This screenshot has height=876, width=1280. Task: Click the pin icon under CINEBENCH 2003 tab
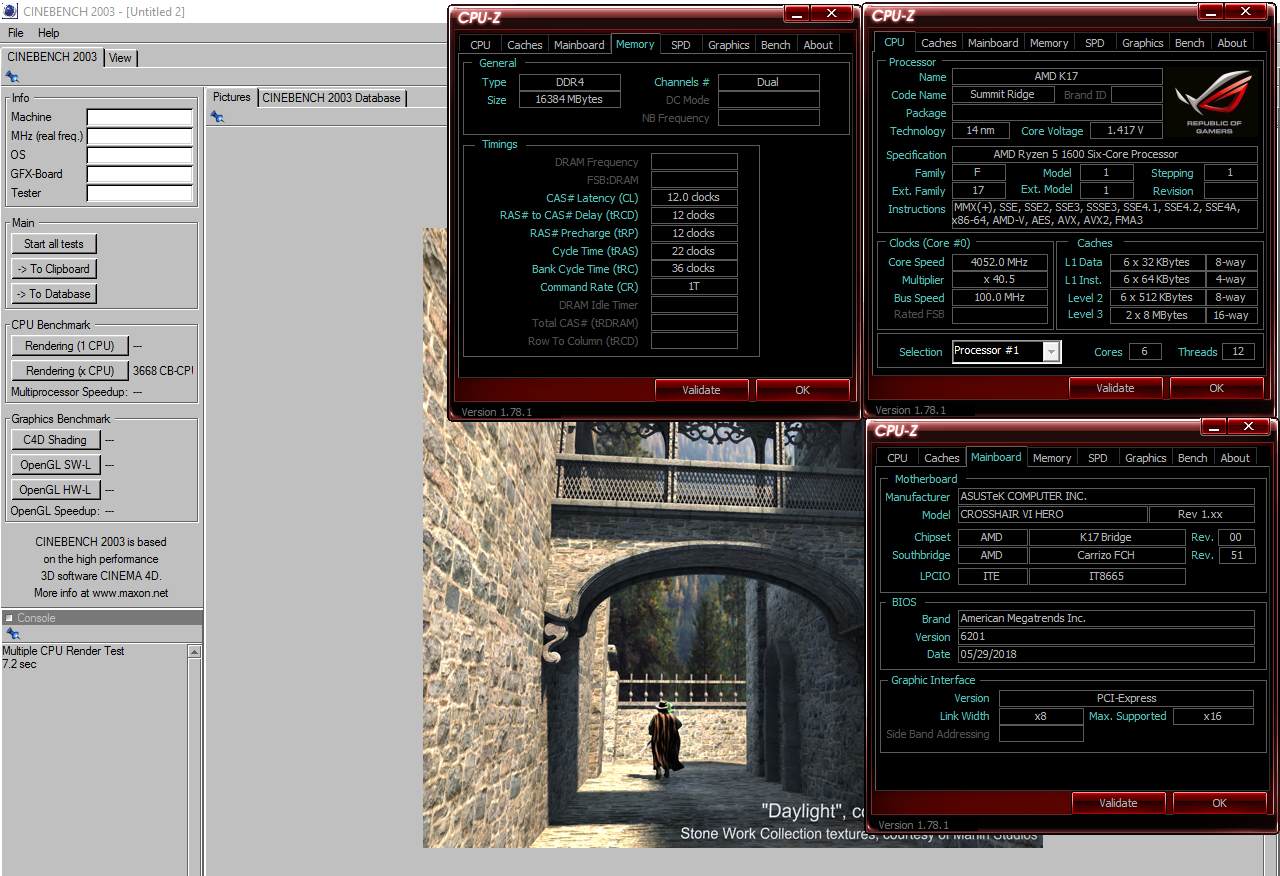pos(11,76)
